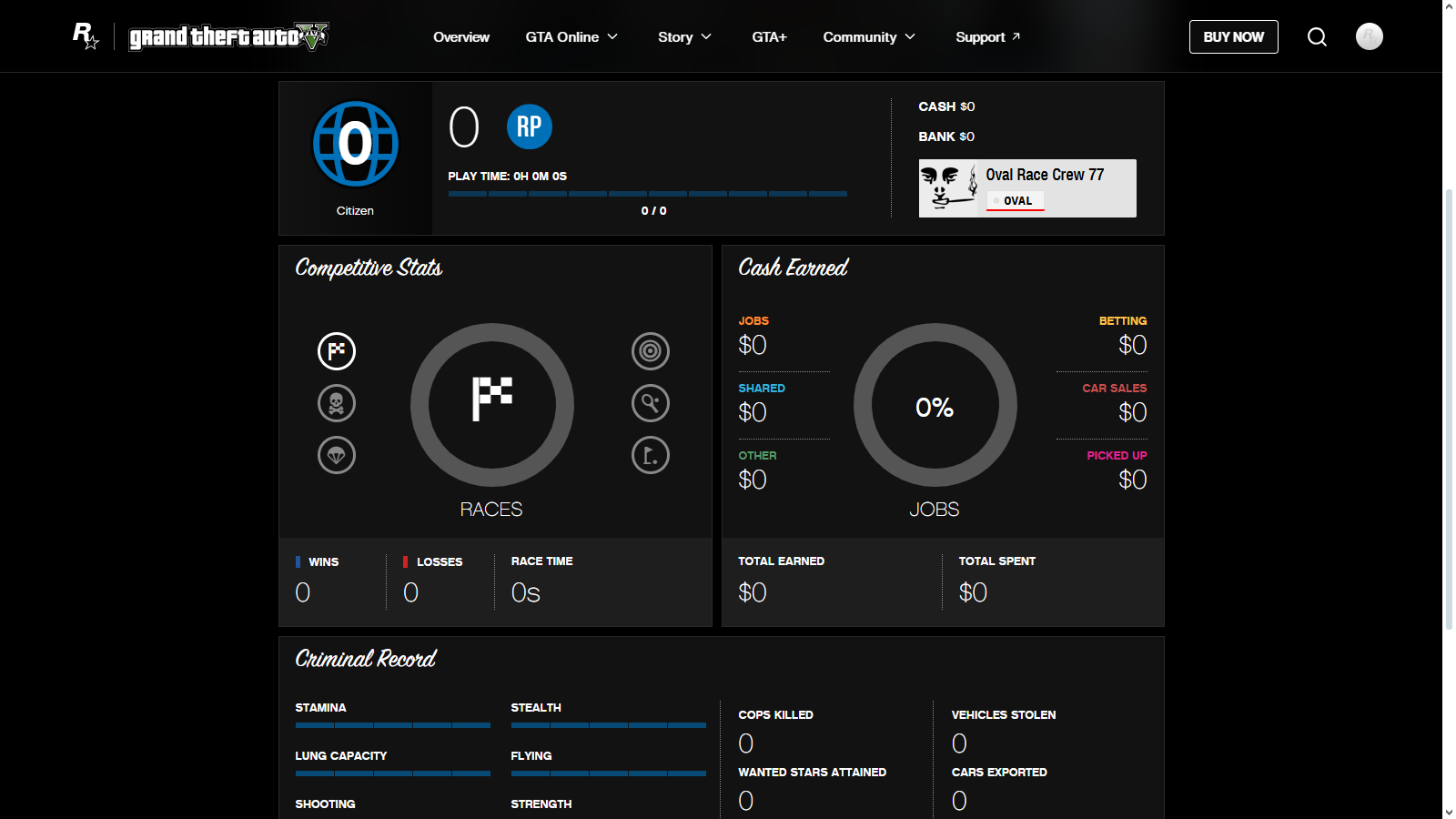Click the TOTAL EARNED label
This screenshot has height=819, width=1456.
(x=782, y=561)
